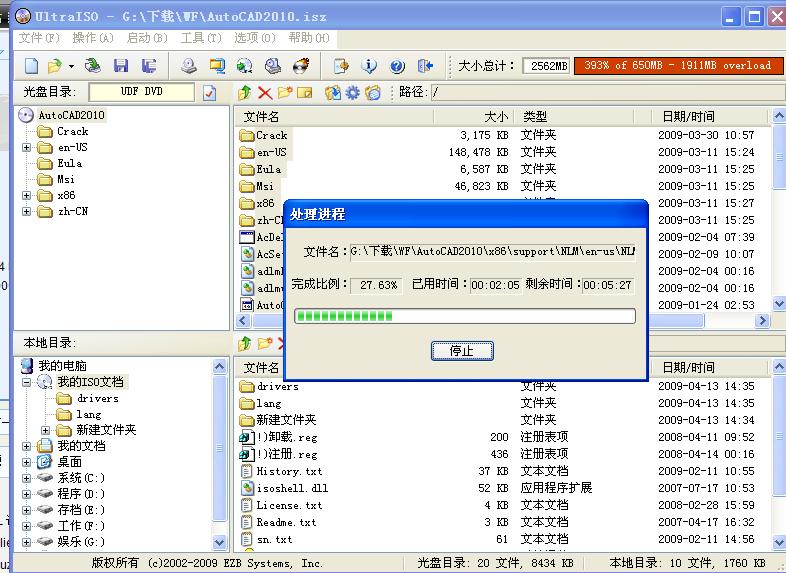Click the local pane New Folder icon

click(265, 343)
